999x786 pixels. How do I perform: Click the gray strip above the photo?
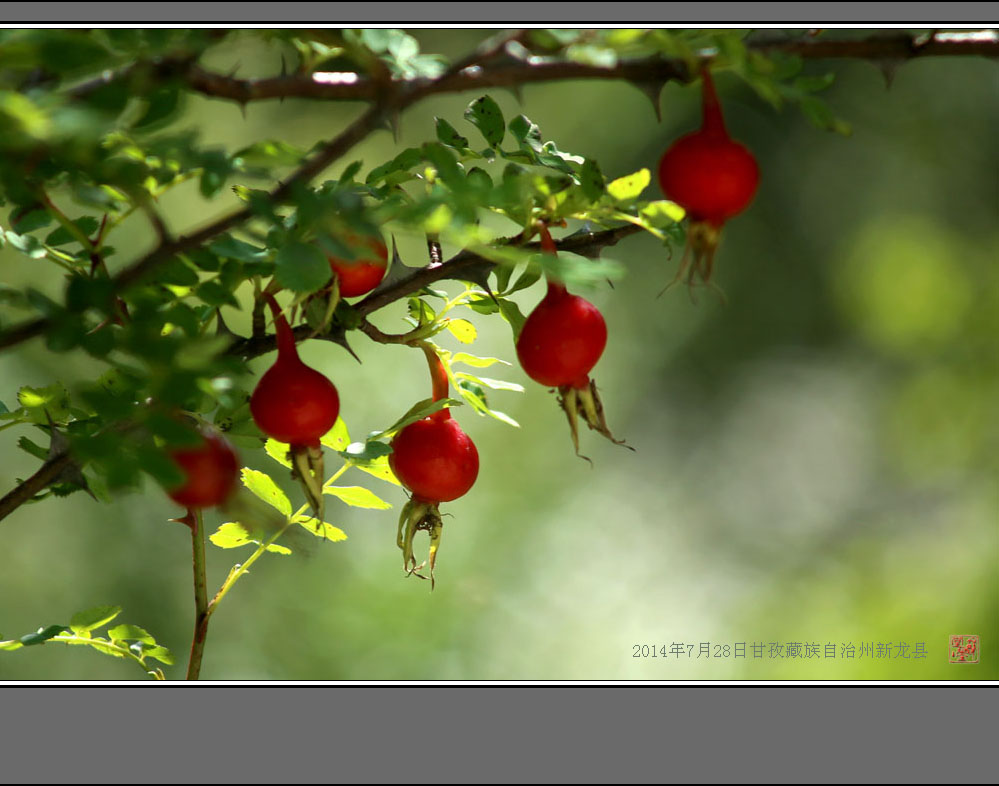499,11
